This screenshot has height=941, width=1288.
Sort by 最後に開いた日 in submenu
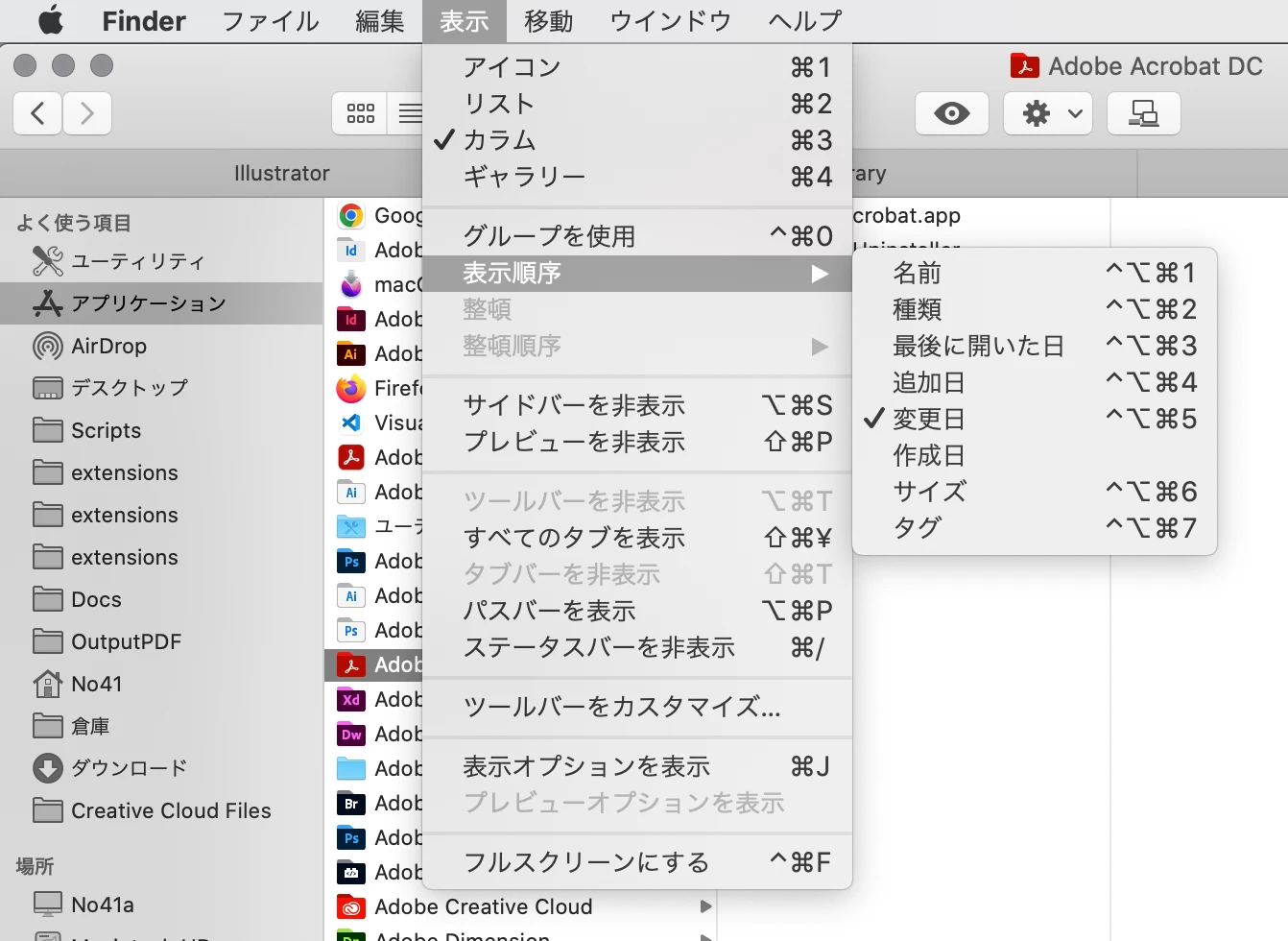click(x=1035, y=346)
